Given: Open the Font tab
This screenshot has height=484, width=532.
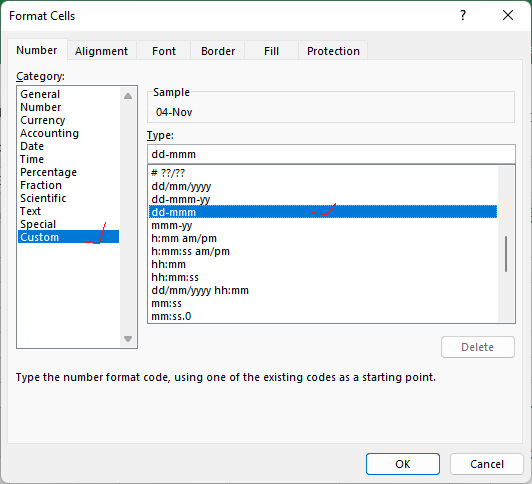Looking at the screenshot, I should [x=164, y=51].
